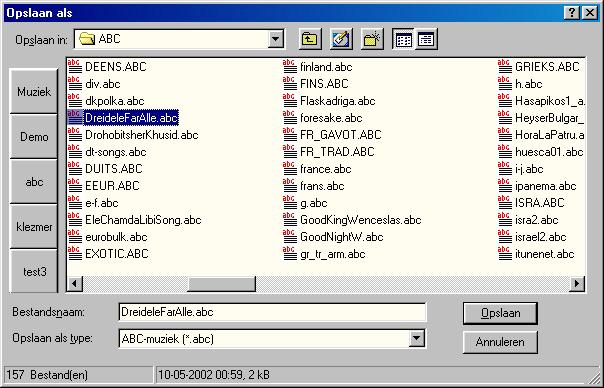
Task: Click the FINS.ABC file icon
Action: pyautogui.click(x=290, y=84)
